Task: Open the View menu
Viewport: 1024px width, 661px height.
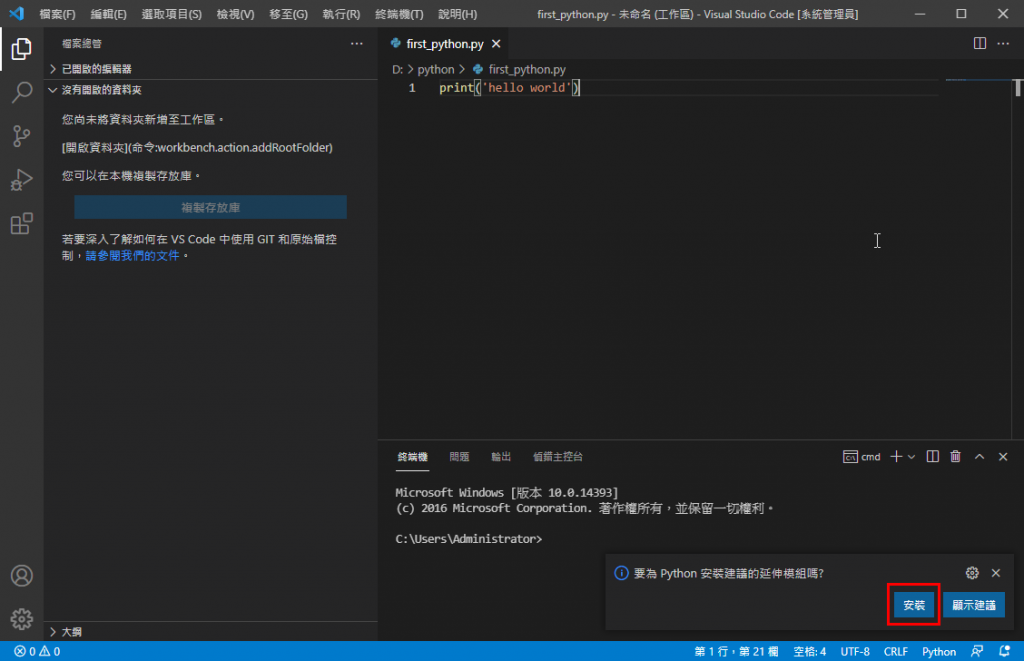Action: [x=235, y=14]
